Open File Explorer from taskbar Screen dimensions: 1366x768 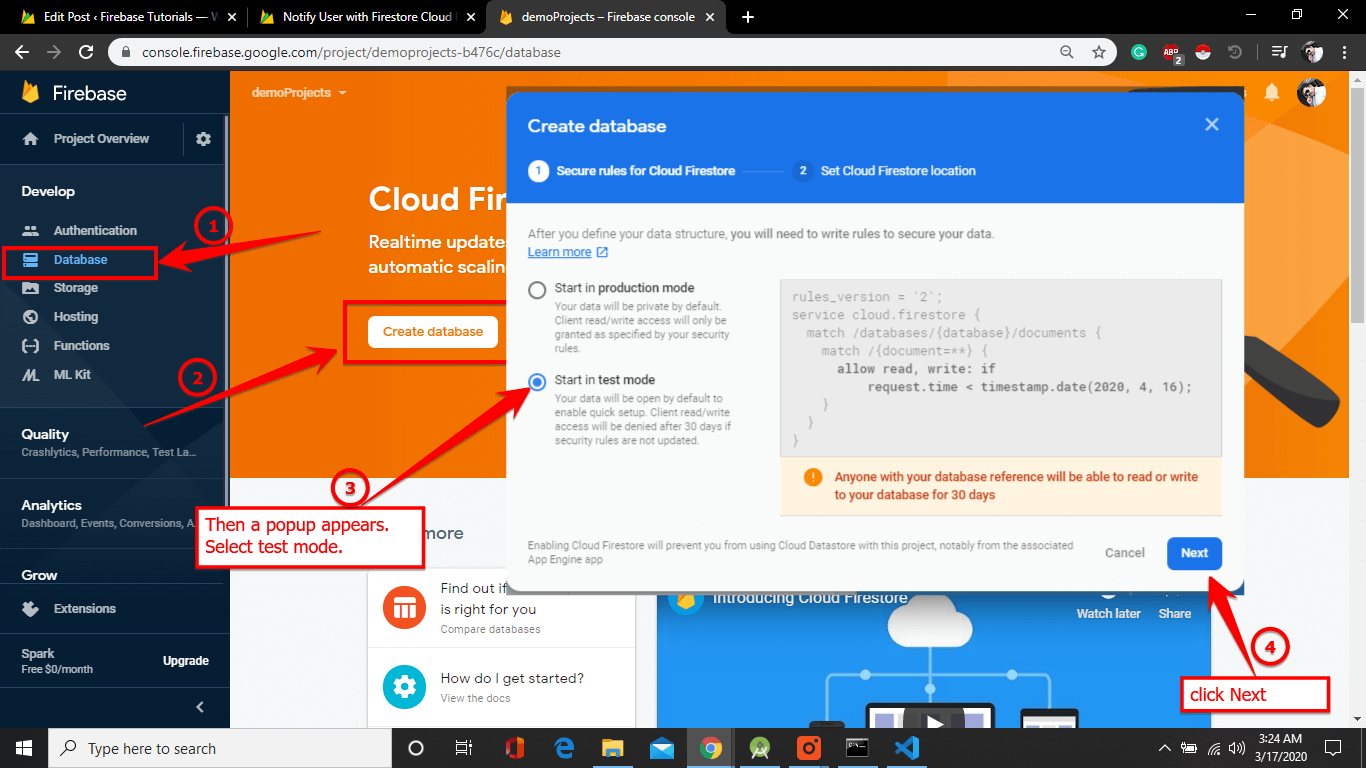613,748
